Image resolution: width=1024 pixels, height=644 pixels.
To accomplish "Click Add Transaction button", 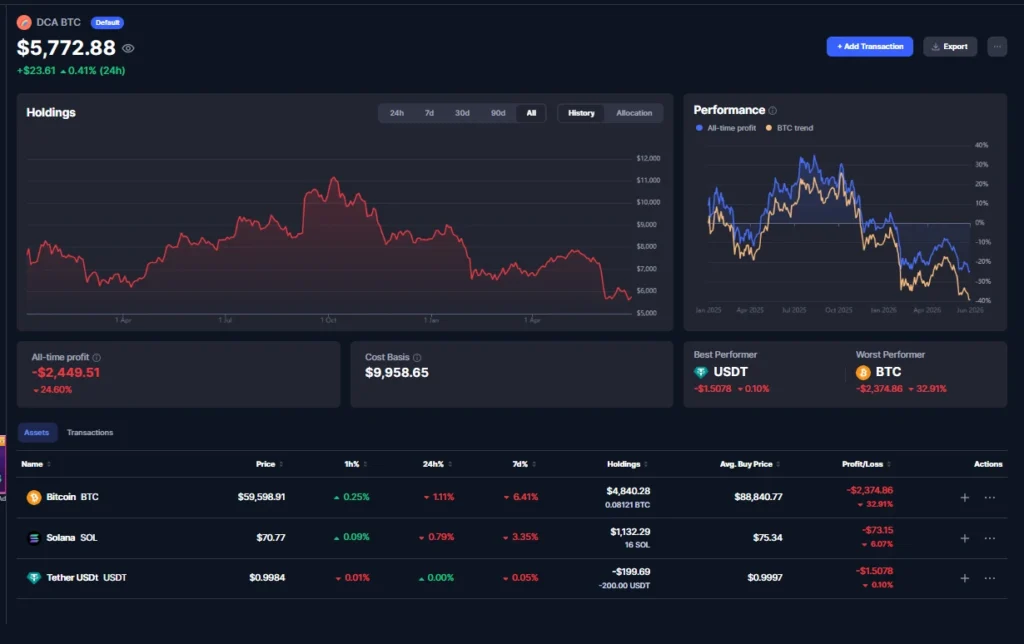I will tap(869, 46).
